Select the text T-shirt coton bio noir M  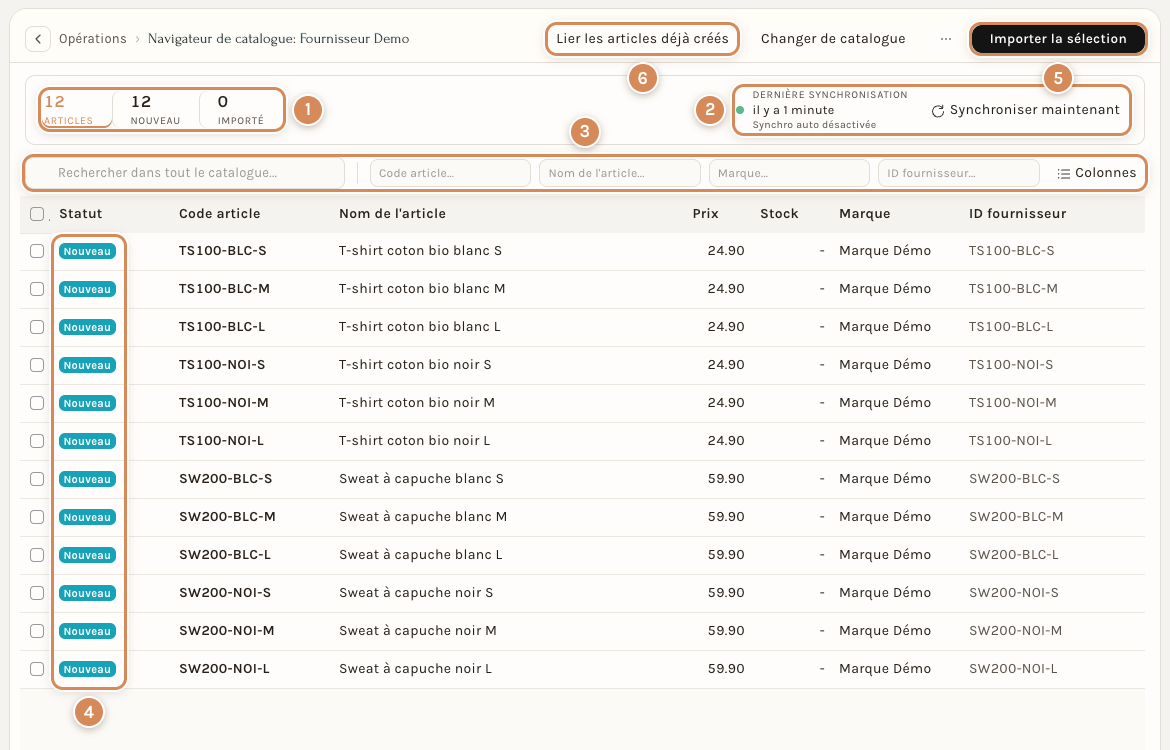click(416, 403)
